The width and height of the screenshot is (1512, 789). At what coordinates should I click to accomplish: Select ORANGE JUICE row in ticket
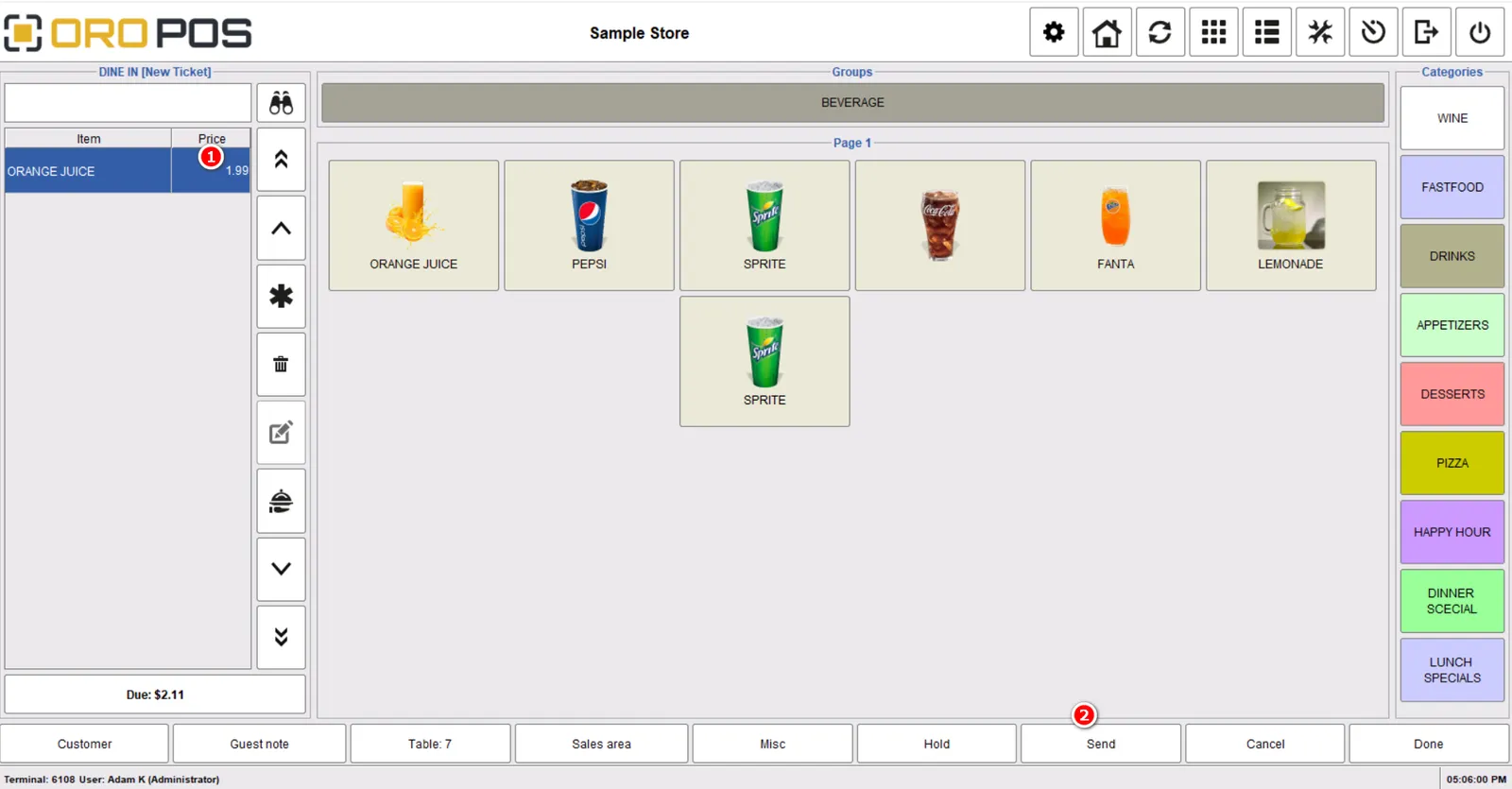coord(128,171)
